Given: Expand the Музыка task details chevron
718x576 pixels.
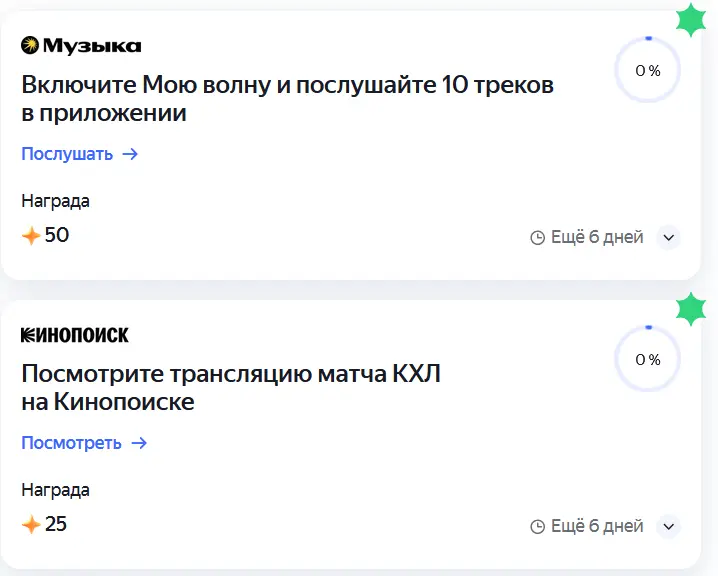Looking at the screenshot, I should click(x=669, y=237).
